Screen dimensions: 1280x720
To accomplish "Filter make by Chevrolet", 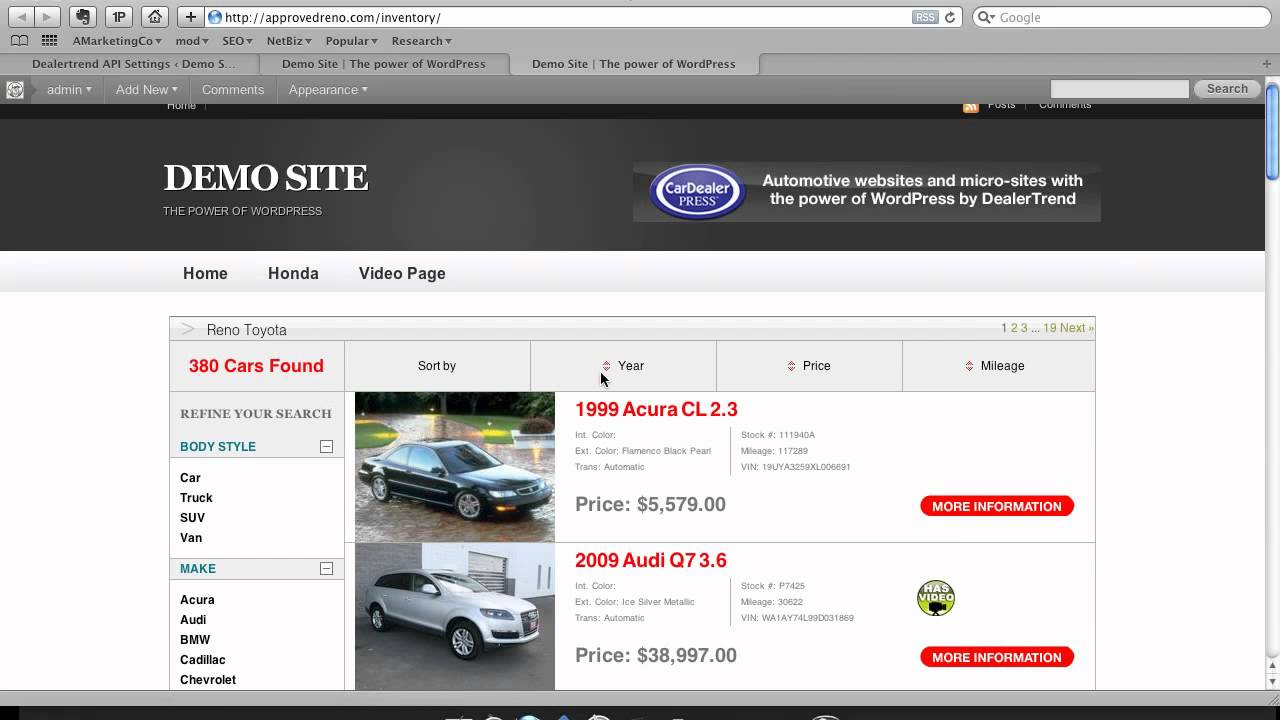I will point(208,680).
